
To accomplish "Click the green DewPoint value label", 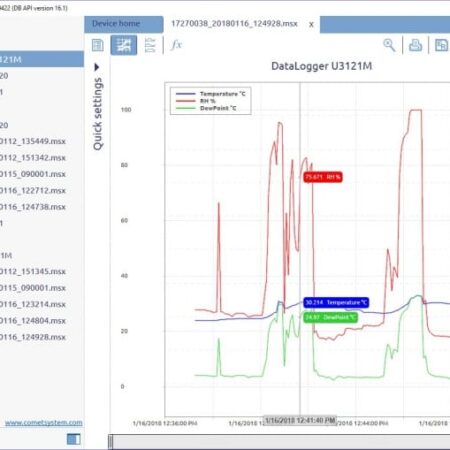I will (x=330, y=317).
